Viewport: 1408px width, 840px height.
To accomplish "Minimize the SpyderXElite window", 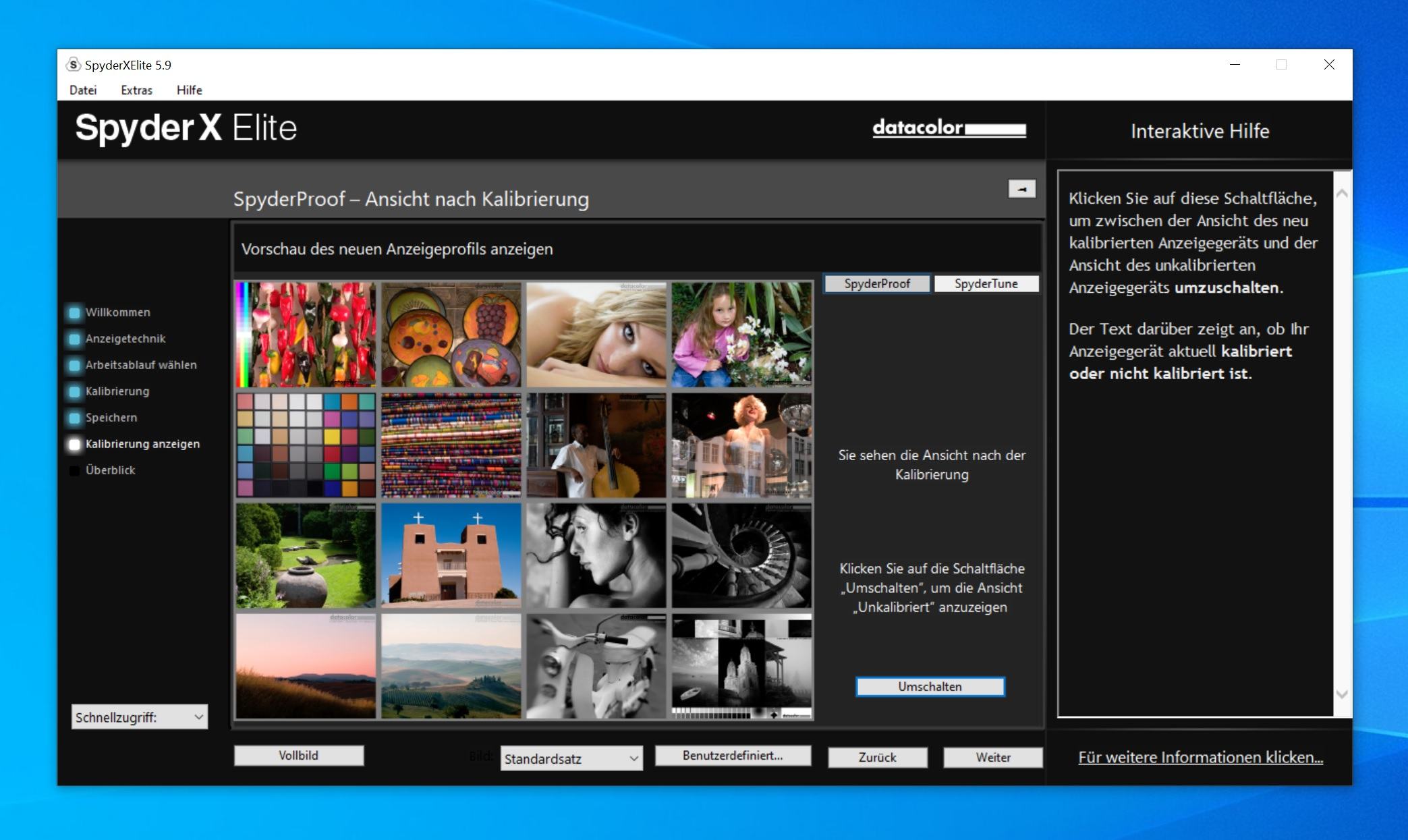I will pos(1235,65).
